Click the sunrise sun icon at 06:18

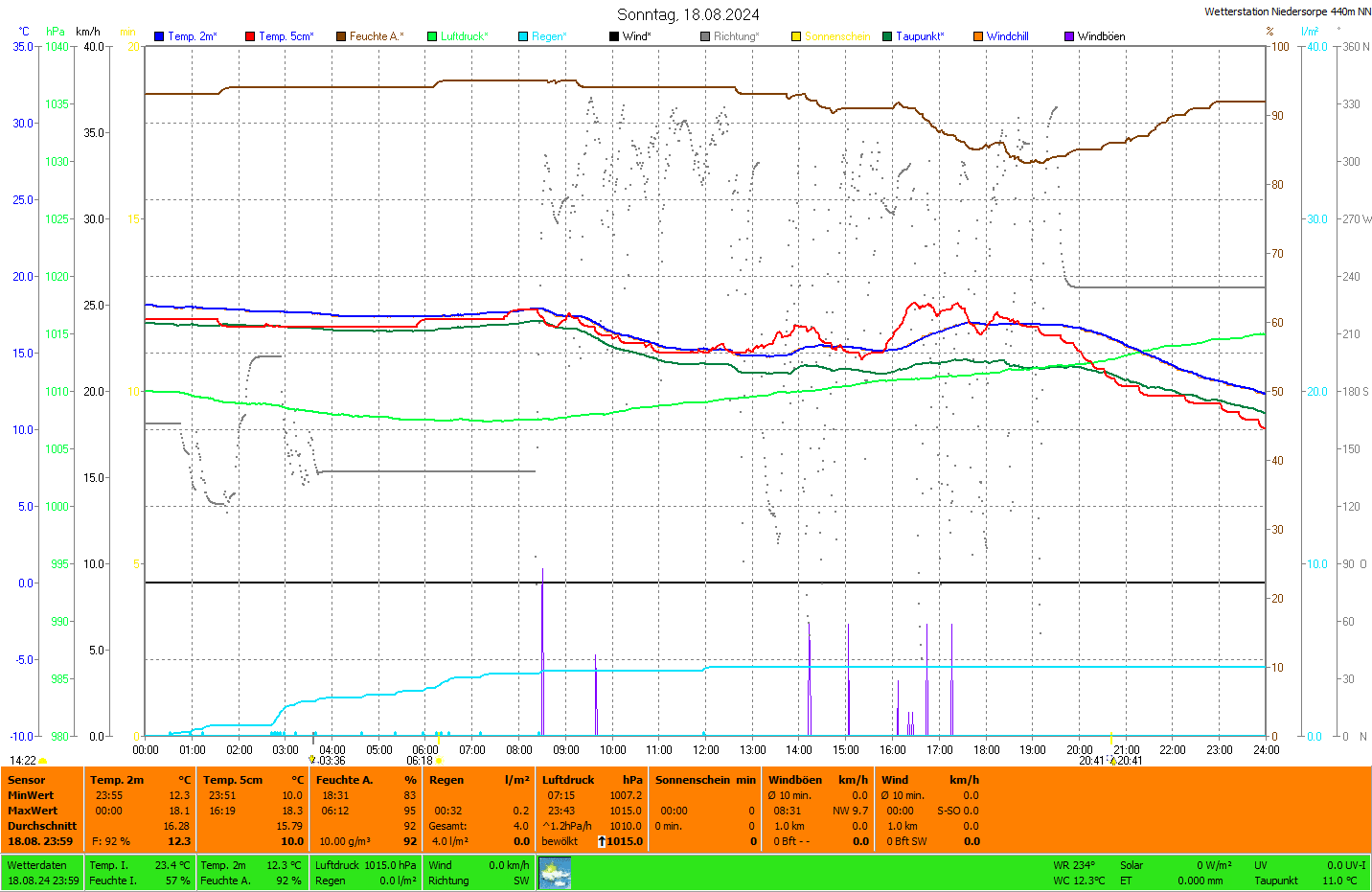point(440,761)
